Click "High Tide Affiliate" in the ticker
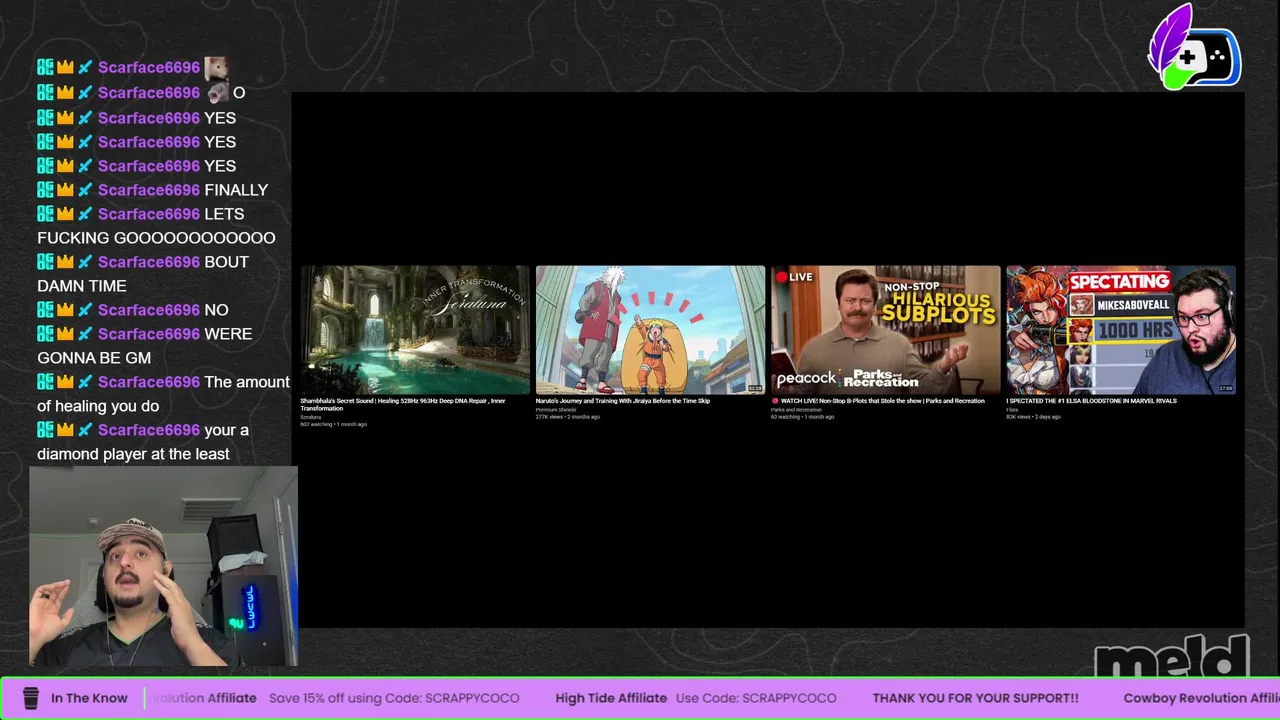This screenshot has height=720, width=1280. pyautogui.click(x=611, y=698)
